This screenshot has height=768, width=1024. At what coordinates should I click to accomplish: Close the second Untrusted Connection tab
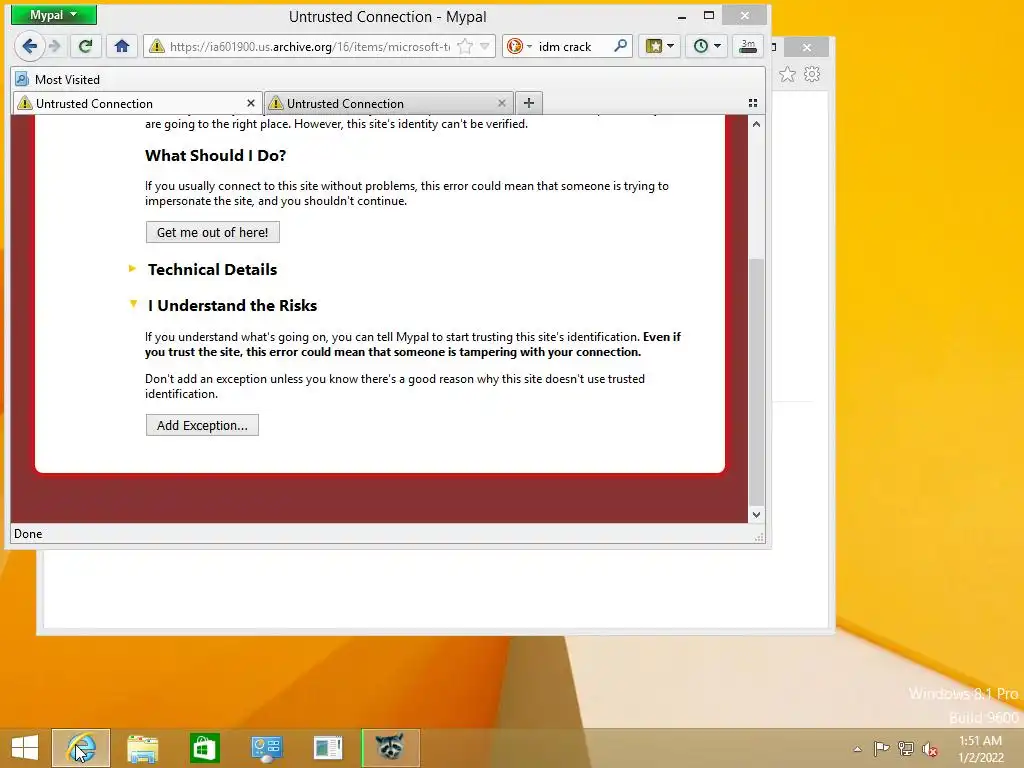click(502, 103)
